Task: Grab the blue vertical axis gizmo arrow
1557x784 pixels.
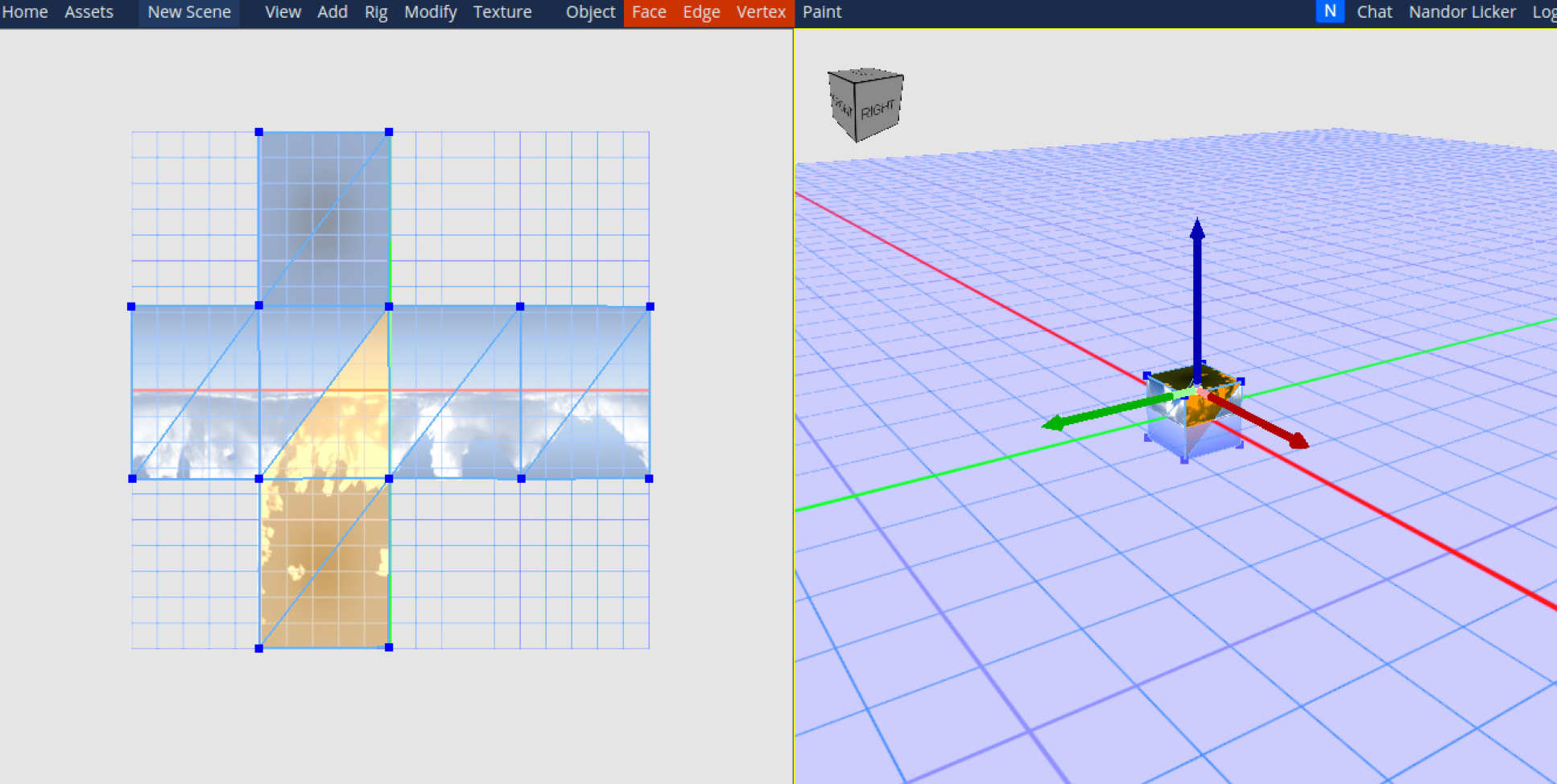Action: [1197, 290]
